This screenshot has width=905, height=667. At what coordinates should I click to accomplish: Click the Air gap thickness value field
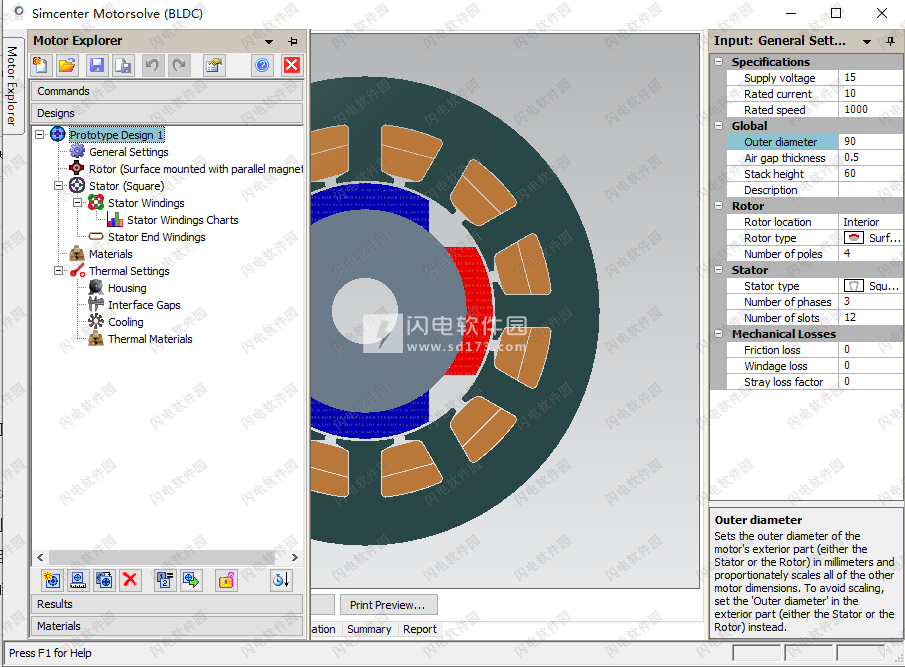(871, 158)
